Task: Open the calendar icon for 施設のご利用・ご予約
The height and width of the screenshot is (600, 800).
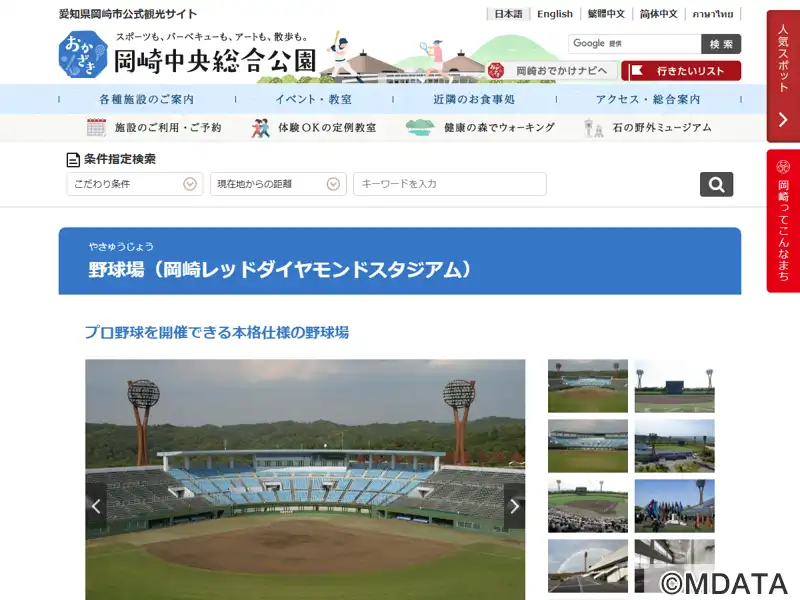Action: coord(96,128)
